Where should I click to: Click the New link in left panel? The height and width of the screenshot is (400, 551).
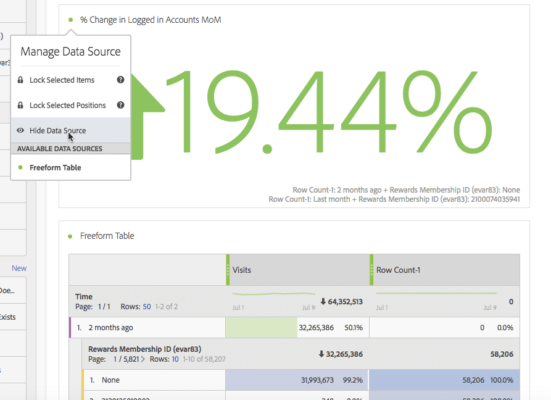click(19, 268)
